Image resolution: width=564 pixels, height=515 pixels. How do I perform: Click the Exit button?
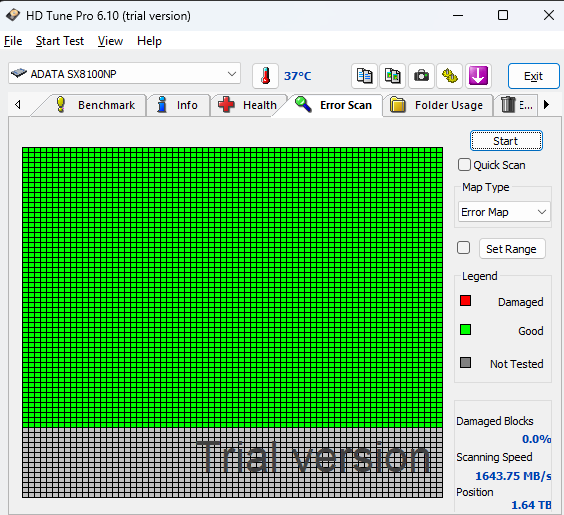pos(533,76)
